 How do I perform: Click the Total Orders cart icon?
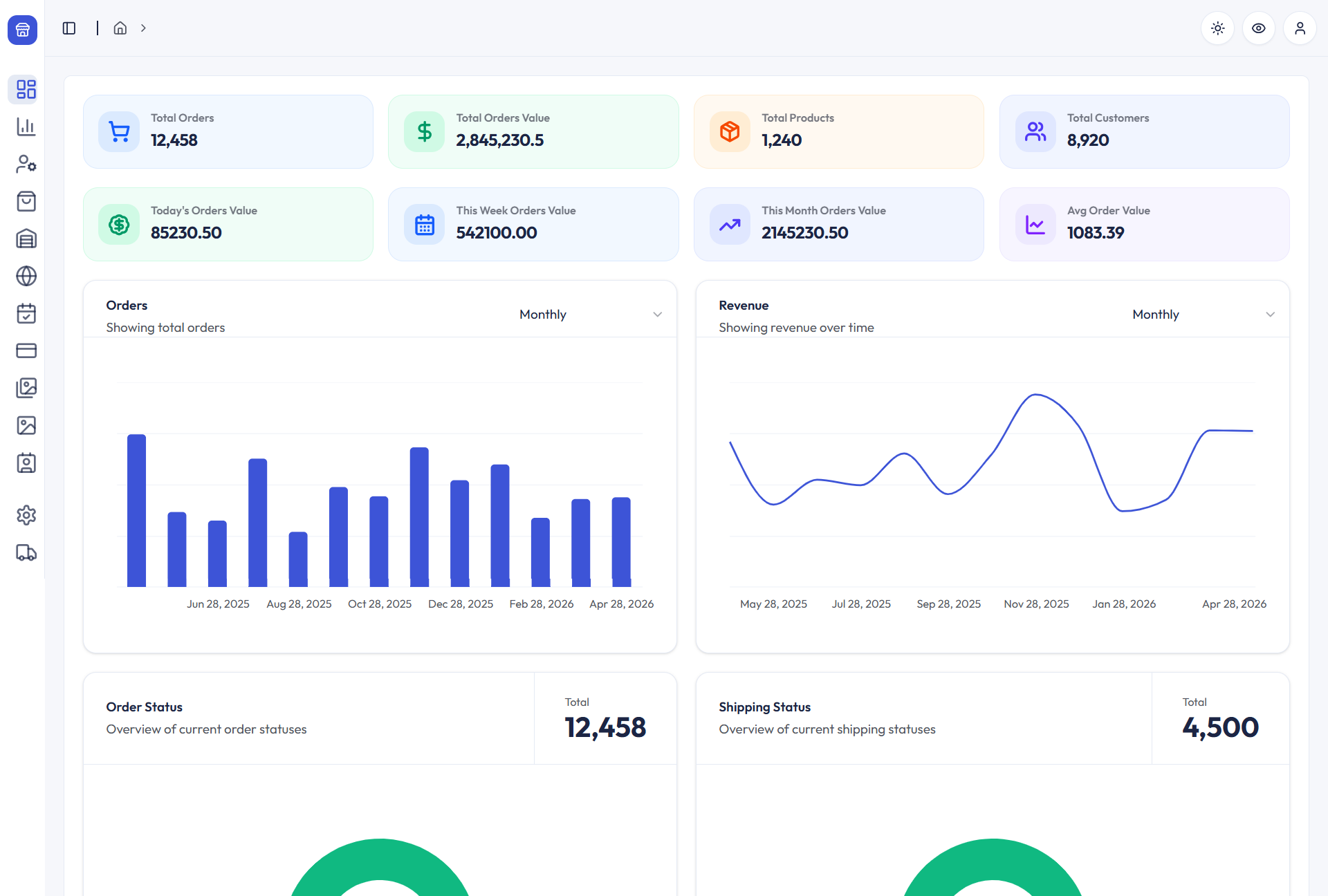pos(119,131)
